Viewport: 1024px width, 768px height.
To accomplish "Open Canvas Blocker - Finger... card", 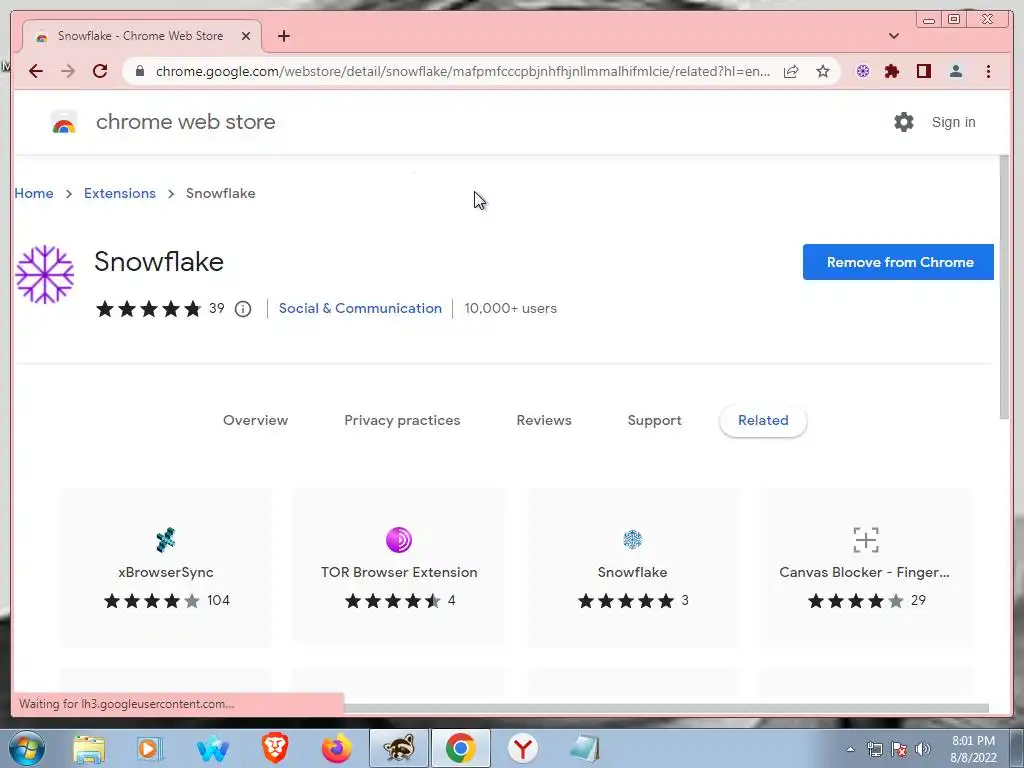I will (x=865, y=568).
